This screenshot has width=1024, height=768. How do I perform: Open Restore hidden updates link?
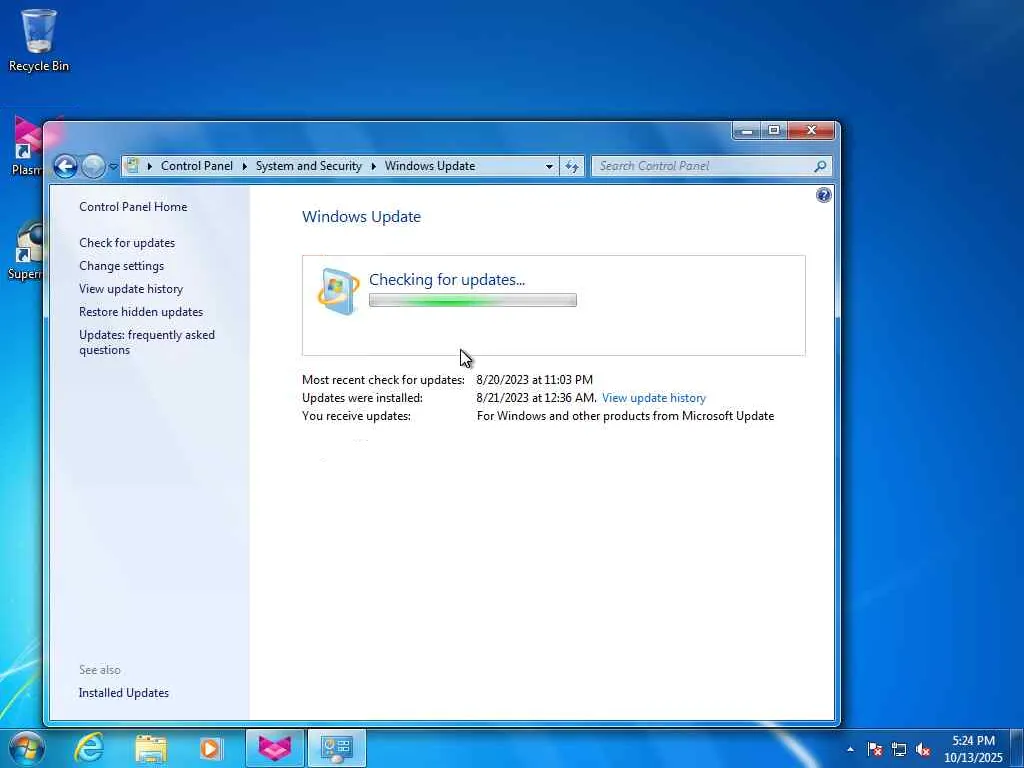(141, 312)
